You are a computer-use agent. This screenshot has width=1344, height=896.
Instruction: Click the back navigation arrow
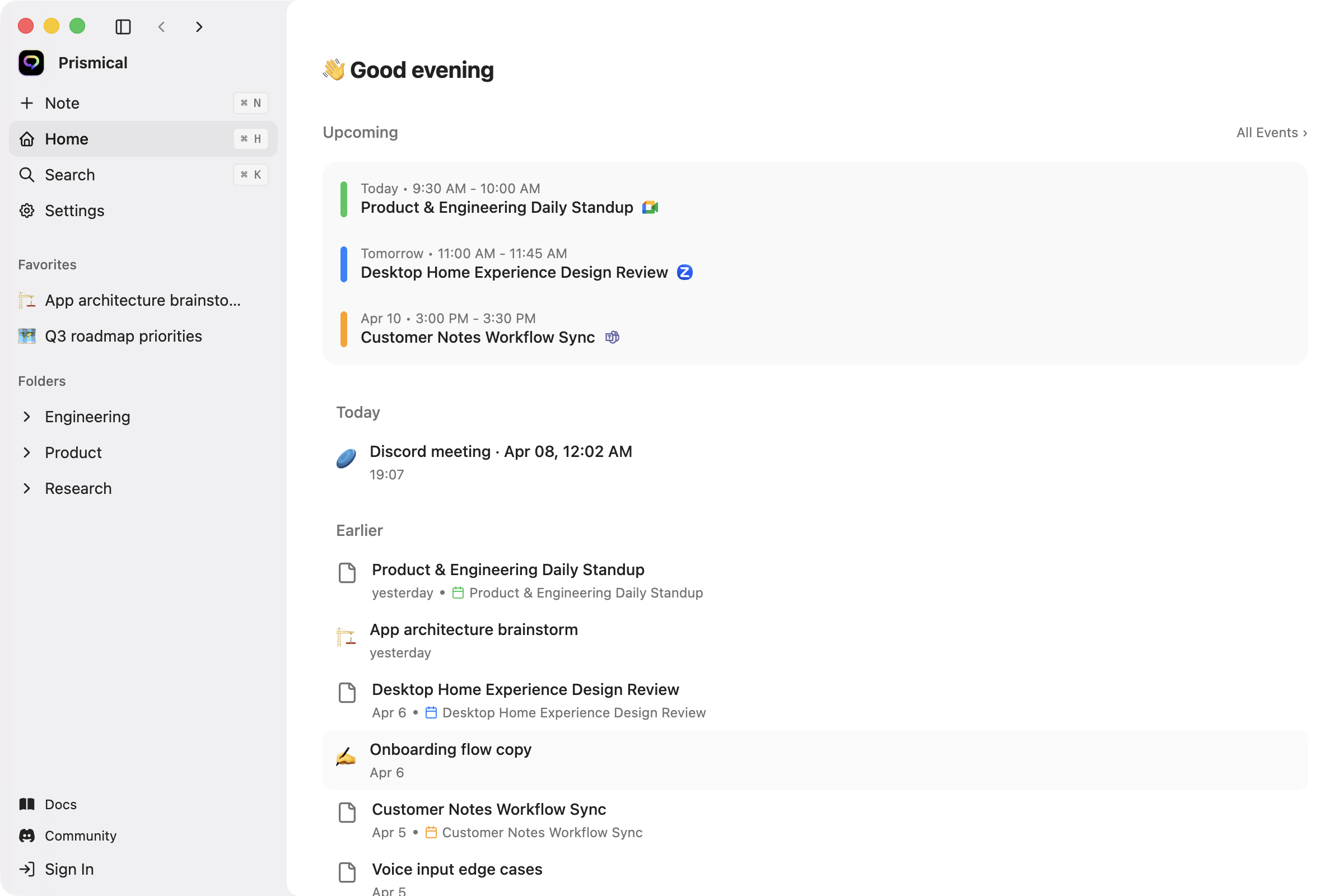pyautogui.click(x=162, y=27)
